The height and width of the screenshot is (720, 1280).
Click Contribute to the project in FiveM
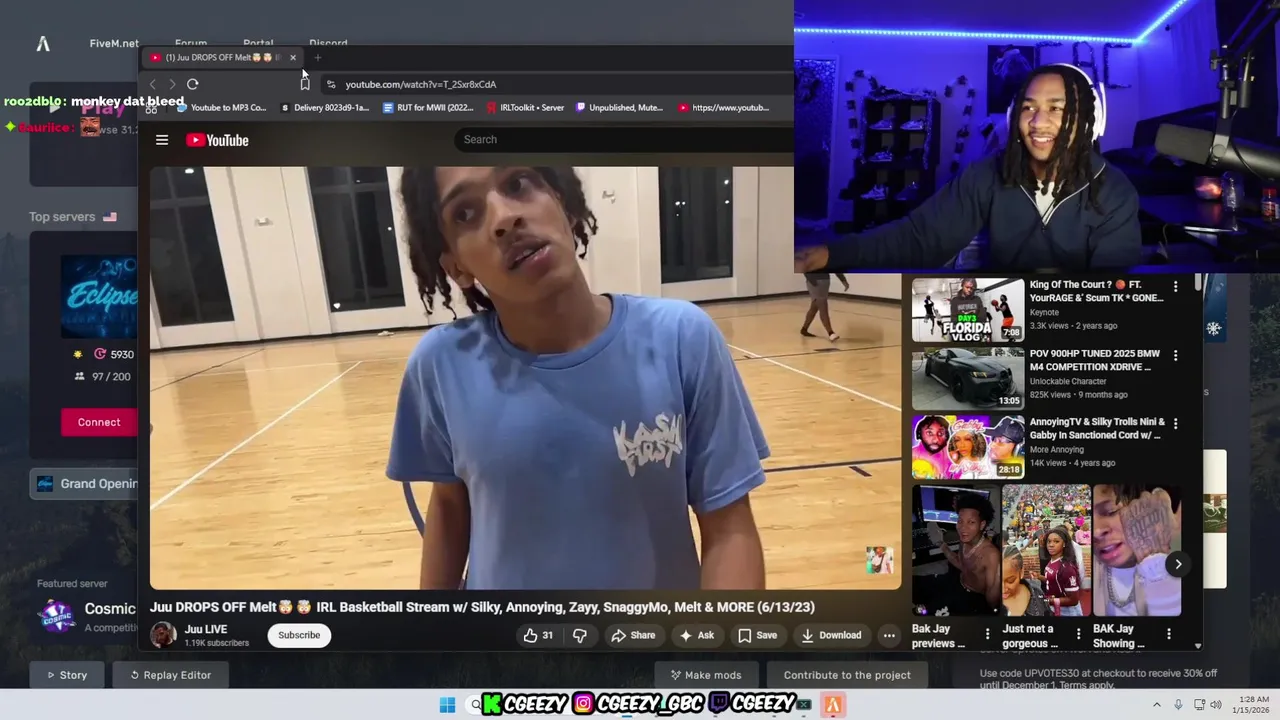click(x=847, y=675)
